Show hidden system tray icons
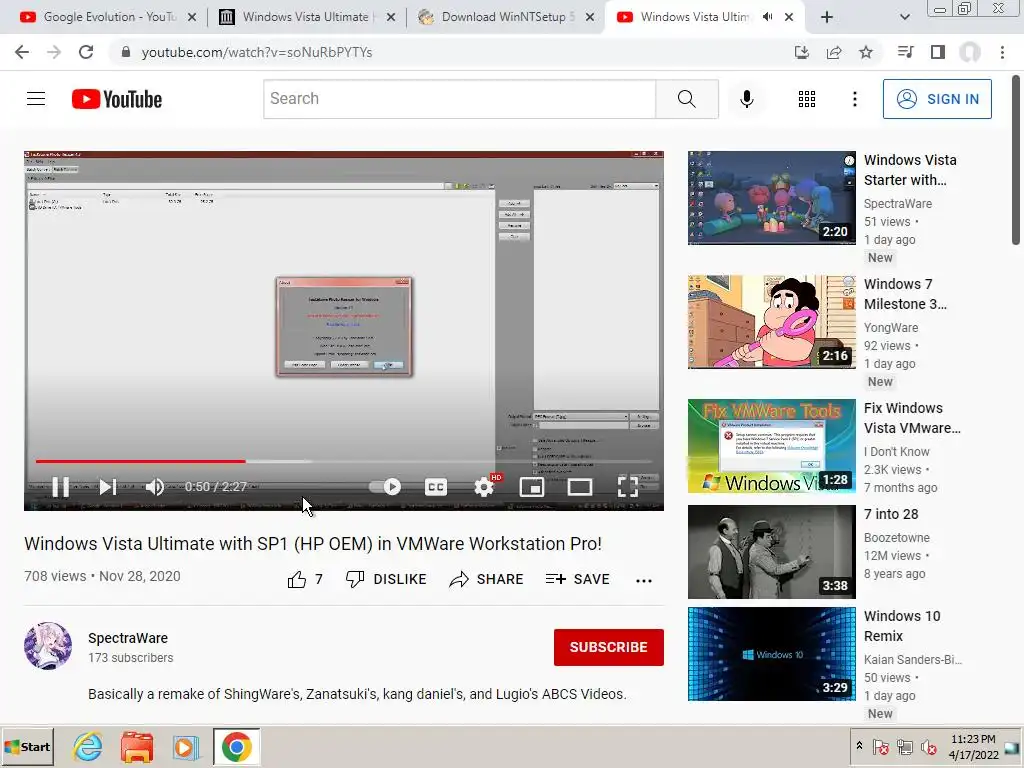1024x768 pixels. pos(859,746)
